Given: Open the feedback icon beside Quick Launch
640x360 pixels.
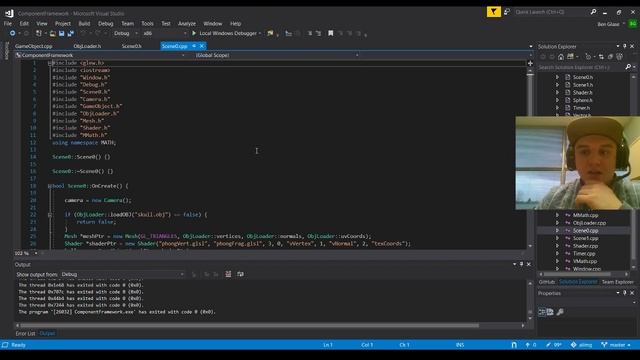Looking at the screenshot, I should coord(507,12).
